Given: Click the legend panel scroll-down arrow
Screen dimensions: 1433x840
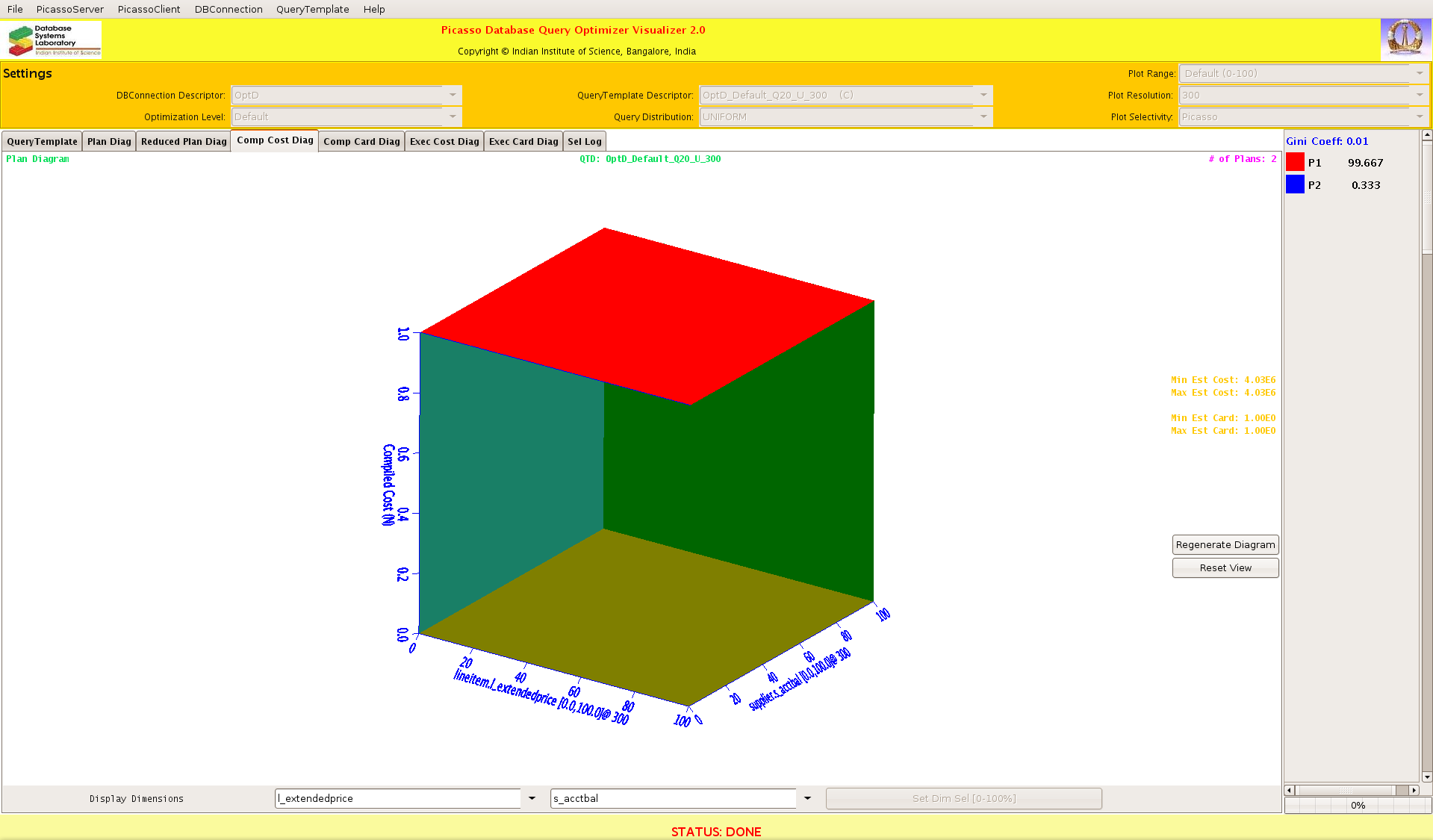Looking at the screenshot, I should pyautogui.click(x=1427, y=777).
